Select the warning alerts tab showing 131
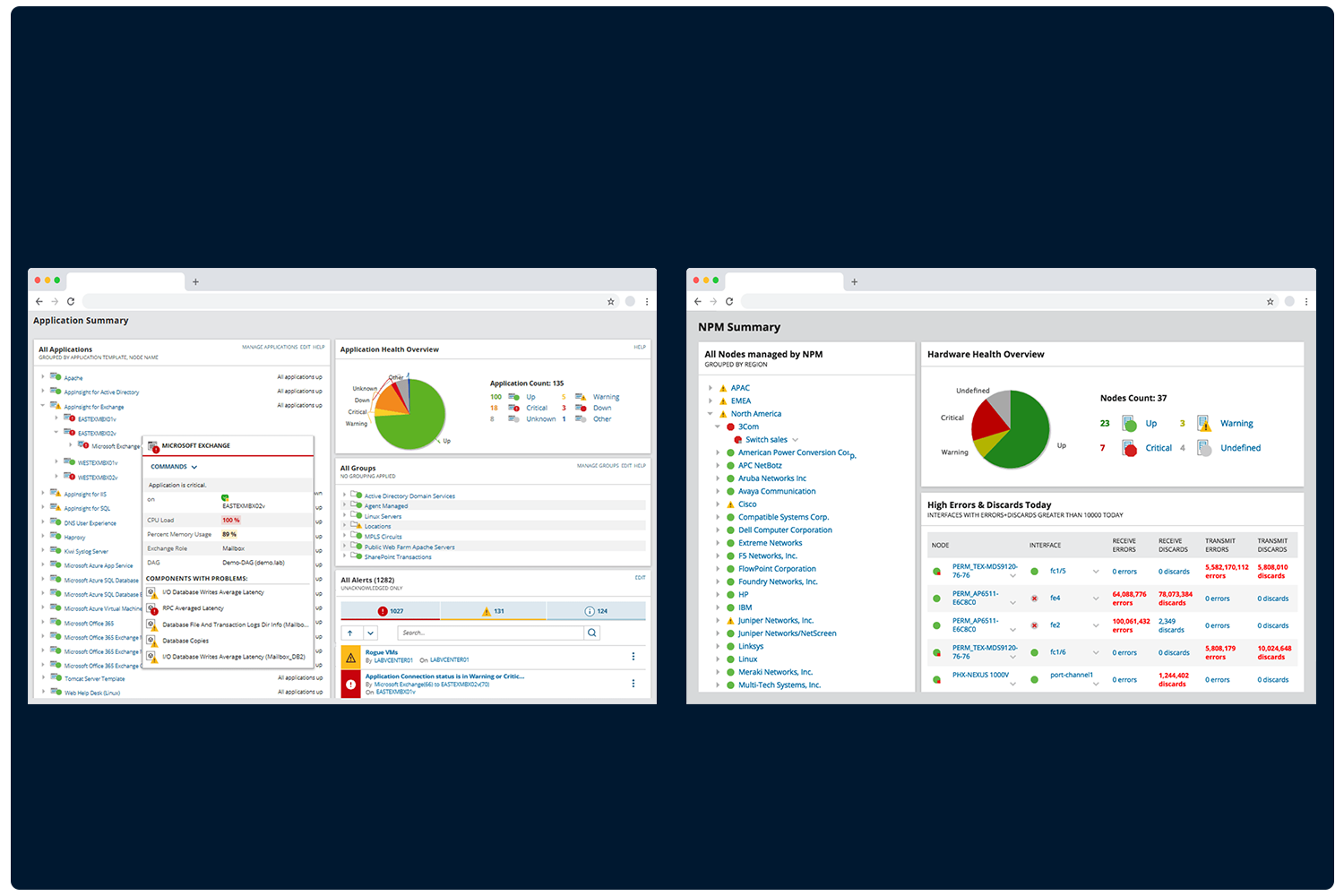Image resolution: width=1344 pixels, height=896 pixels. click(493, 611)
